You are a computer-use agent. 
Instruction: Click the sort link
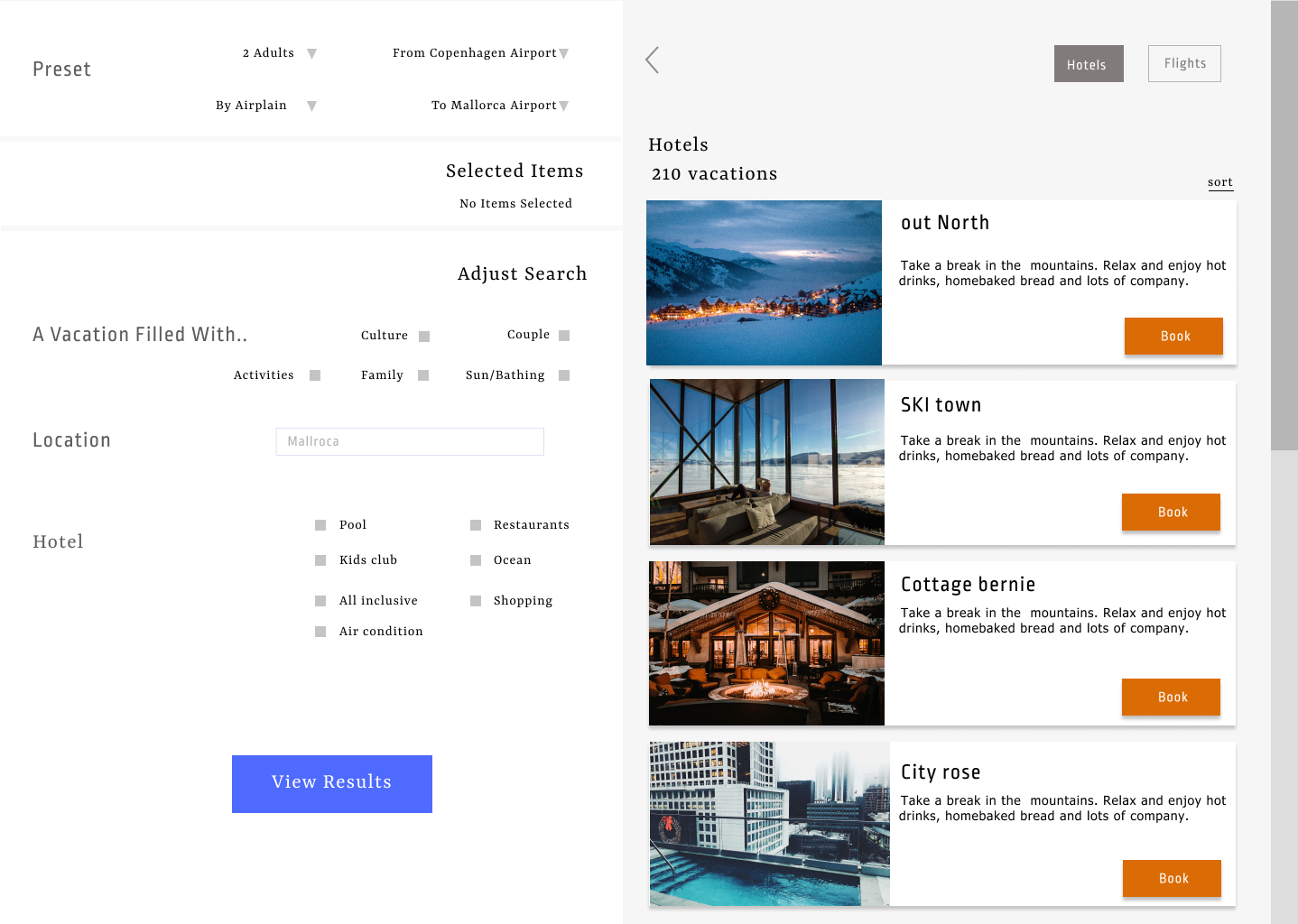tap(1219, 182)
